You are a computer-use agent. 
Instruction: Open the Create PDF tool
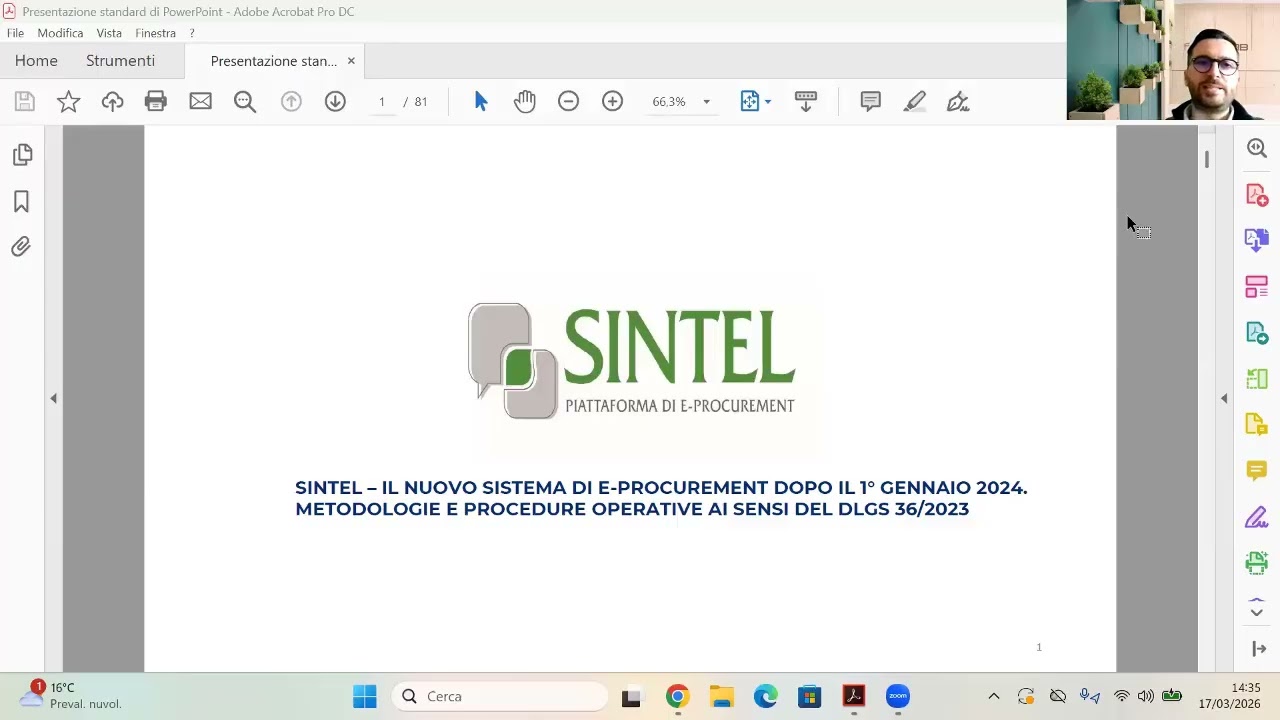click(x=1257, y=194)
